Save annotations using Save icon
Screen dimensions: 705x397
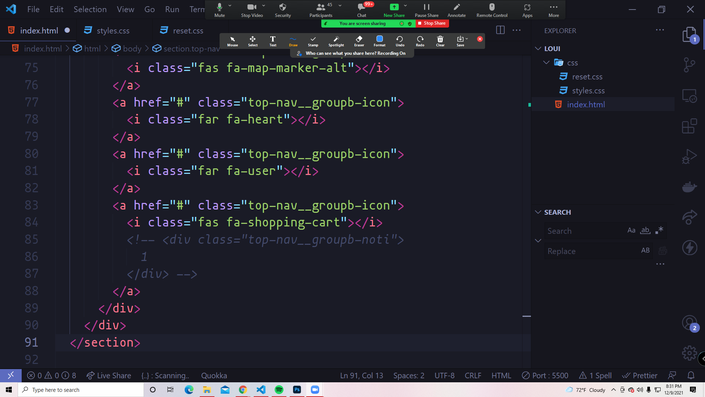tap(460, 41)
